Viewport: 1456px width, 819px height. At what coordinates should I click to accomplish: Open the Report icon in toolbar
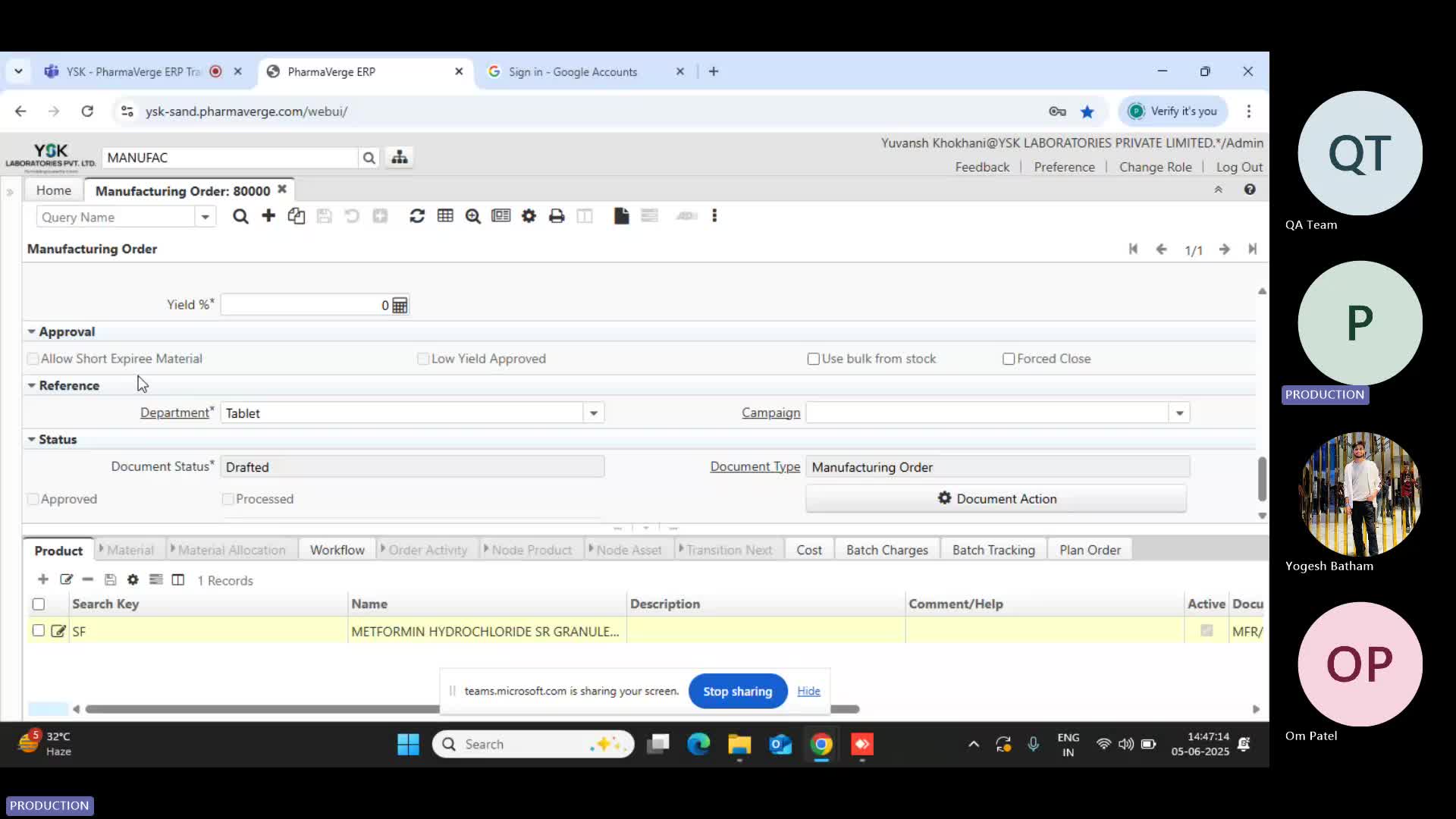(x=501, y=216)
